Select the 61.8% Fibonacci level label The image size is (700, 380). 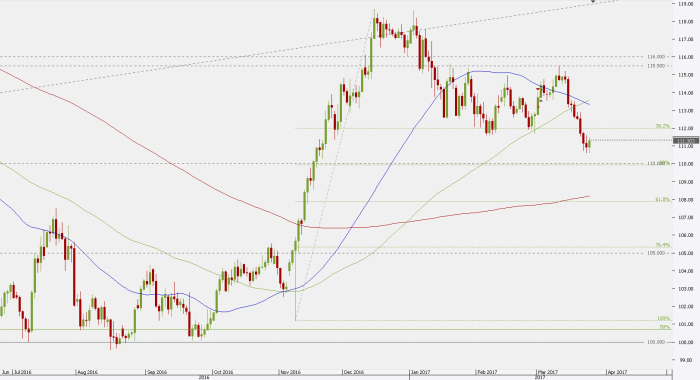pos(663,200)
